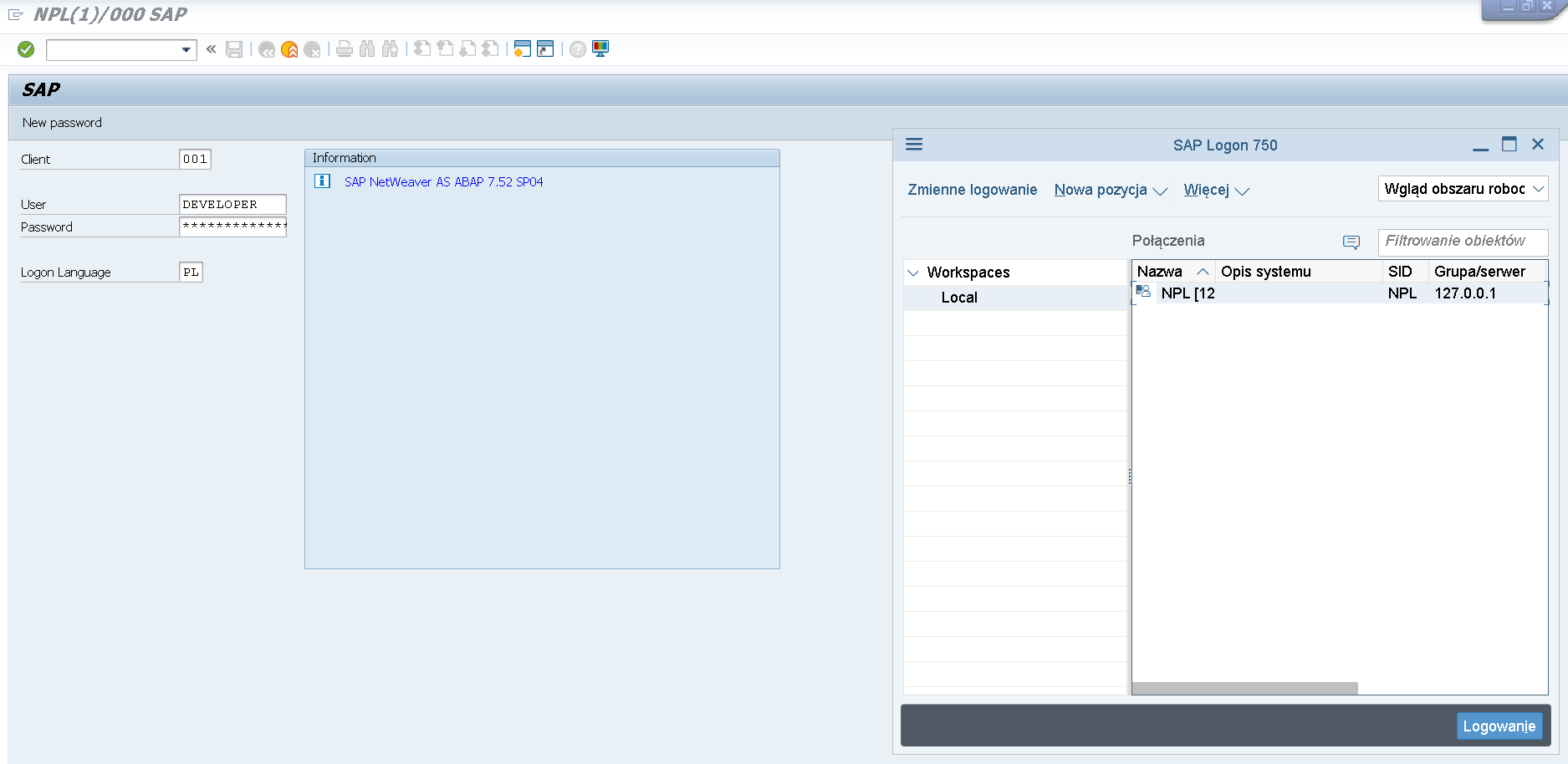
Task: Open Customize Local Layout monitor icon
Action: 600,49
